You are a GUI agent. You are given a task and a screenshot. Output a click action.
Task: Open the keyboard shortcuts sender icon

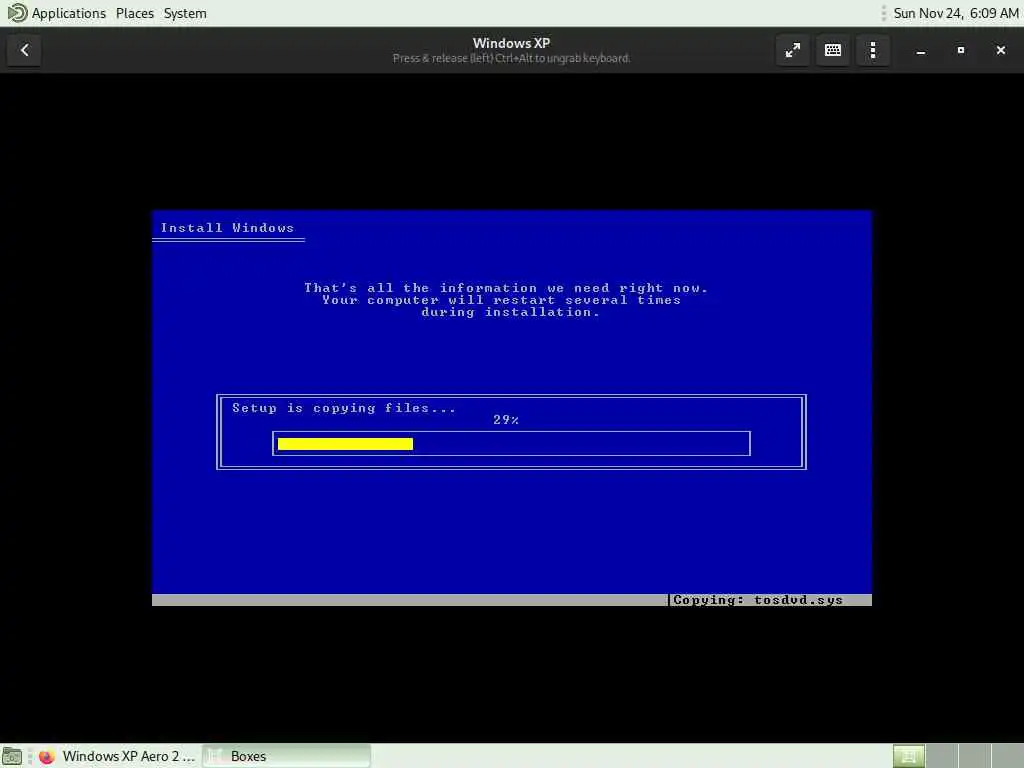pyautogui.click(x=833, y=50)
